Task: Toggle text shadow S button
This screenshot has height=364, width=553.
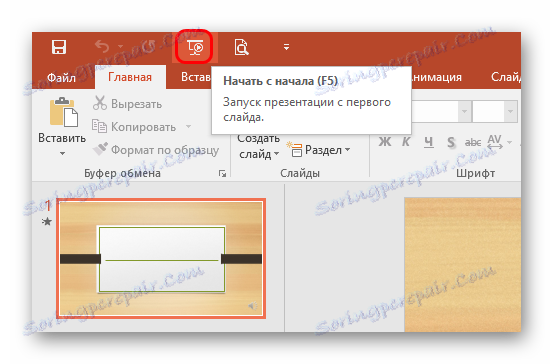Action: pyautogui.click(x=451, y=142)
